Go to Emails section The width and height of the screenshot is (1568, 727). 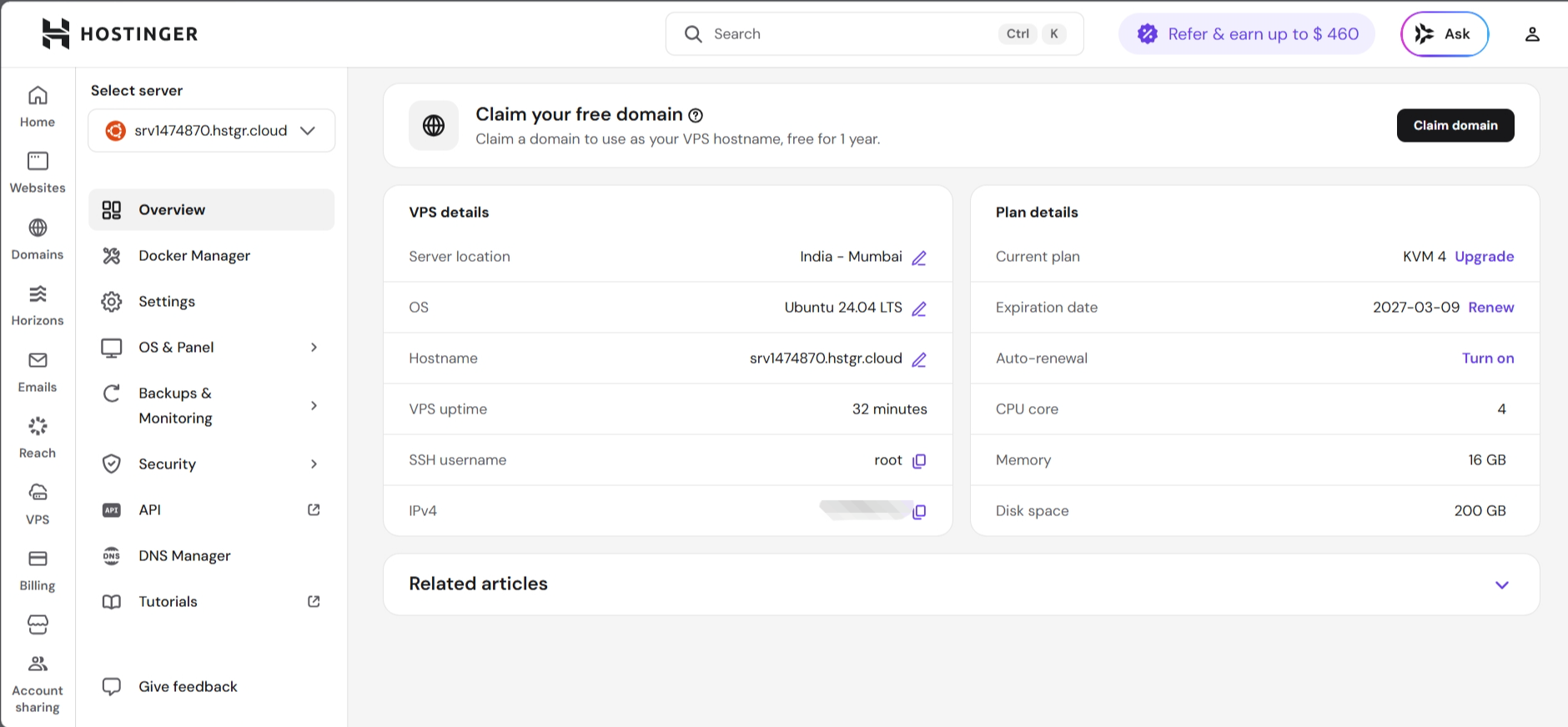point(38,372)
